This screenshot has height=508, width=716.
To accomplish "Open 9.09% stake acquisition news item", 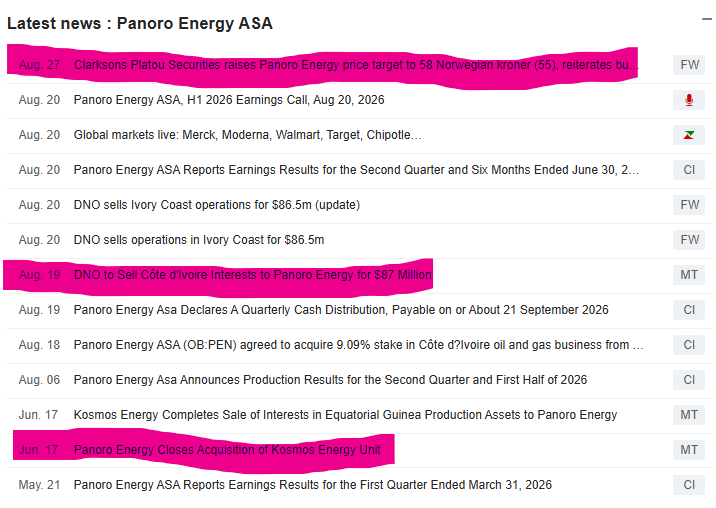I will click(x=358, y=345).
